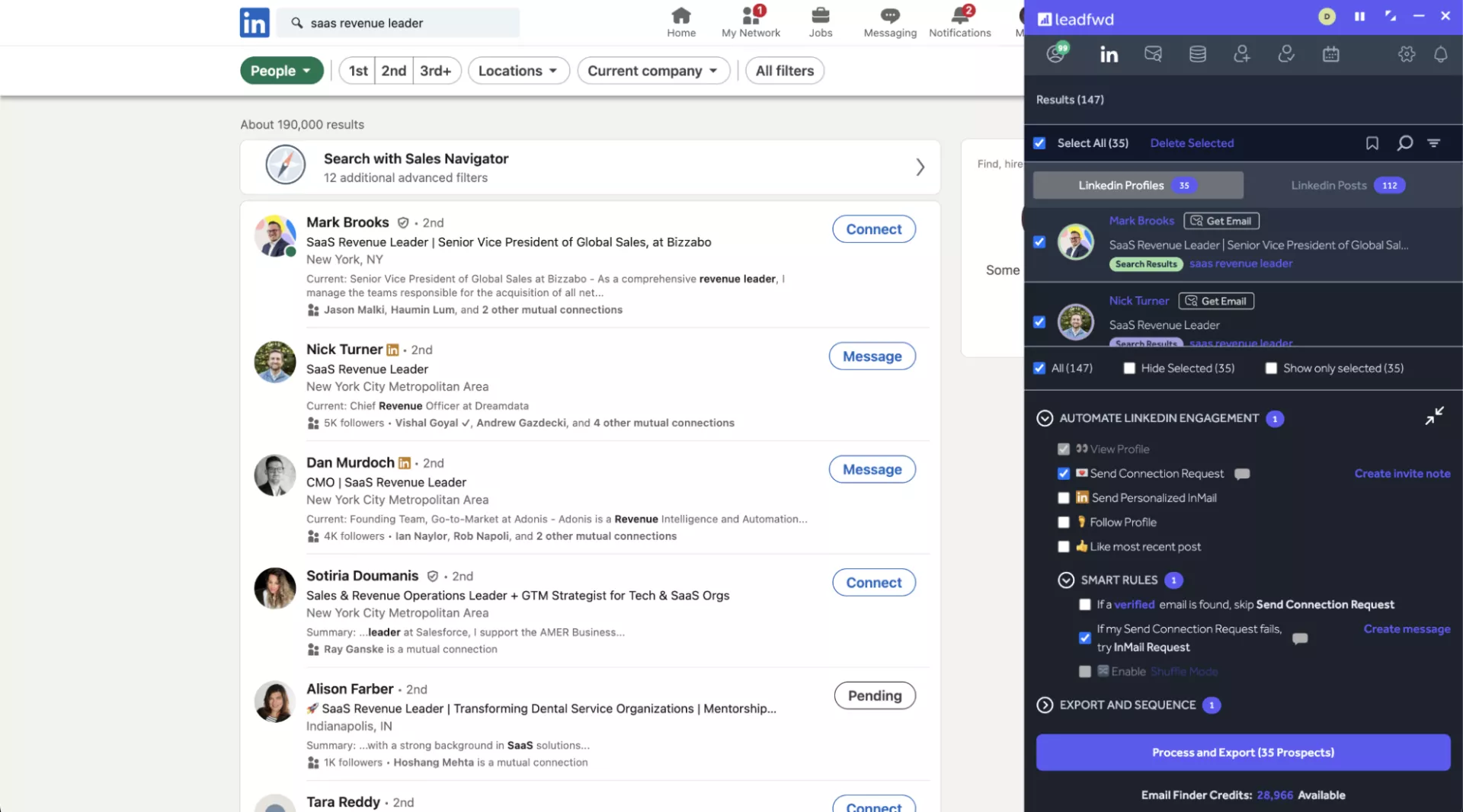Click the search magnifier in results toolbar
The width and height of the screenshot is (1463, 812).
[x=1404, y=143]
